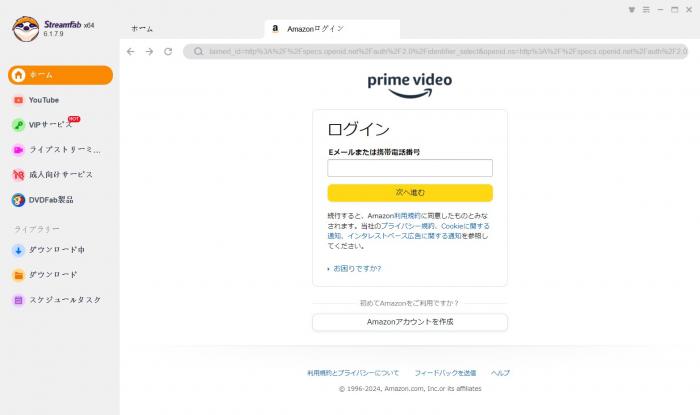Open 利用規約とプライバシーについて footer link
This screenshot has height=415, width=700.
(353, 373)
